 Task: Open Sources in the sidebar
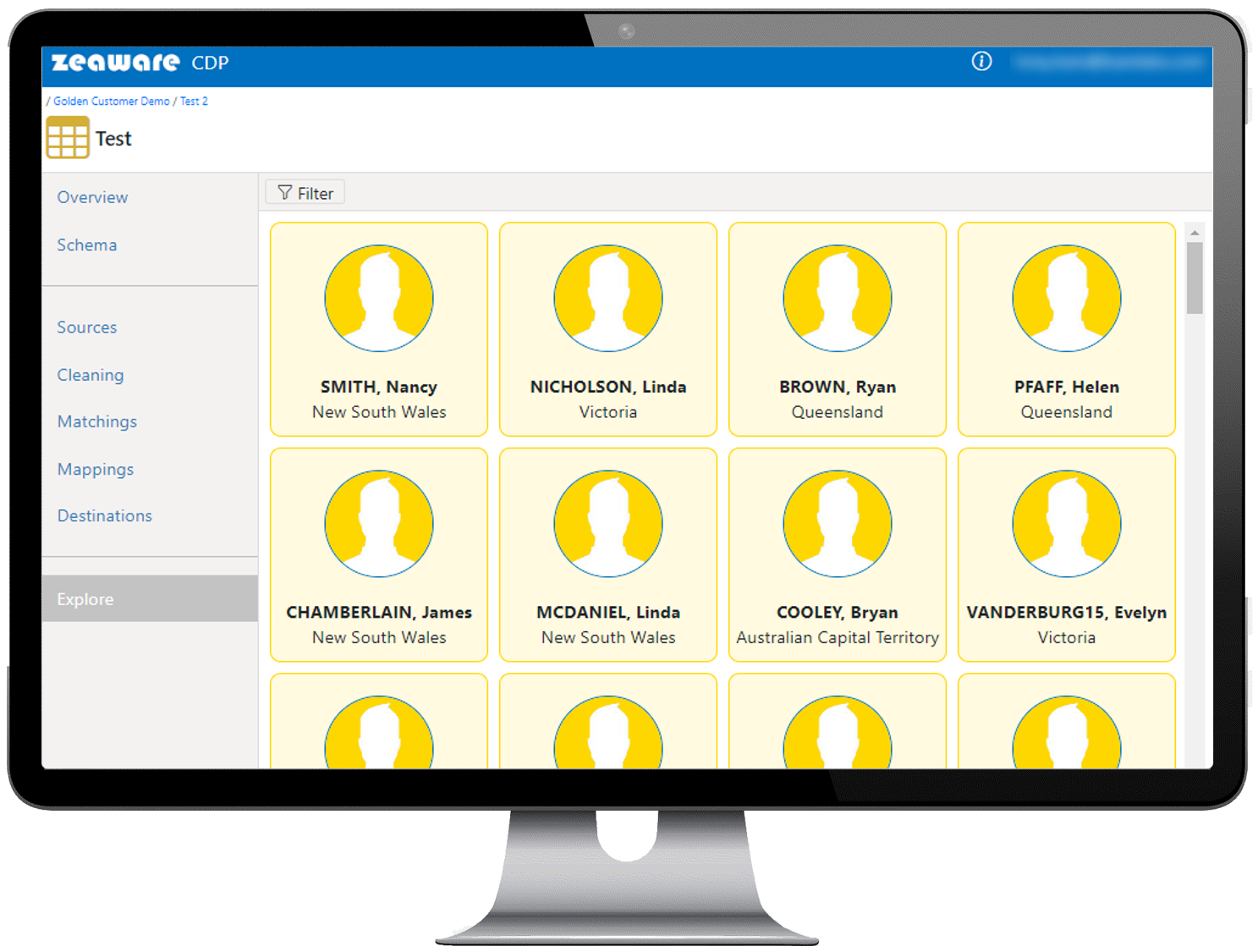click(87, 327)
